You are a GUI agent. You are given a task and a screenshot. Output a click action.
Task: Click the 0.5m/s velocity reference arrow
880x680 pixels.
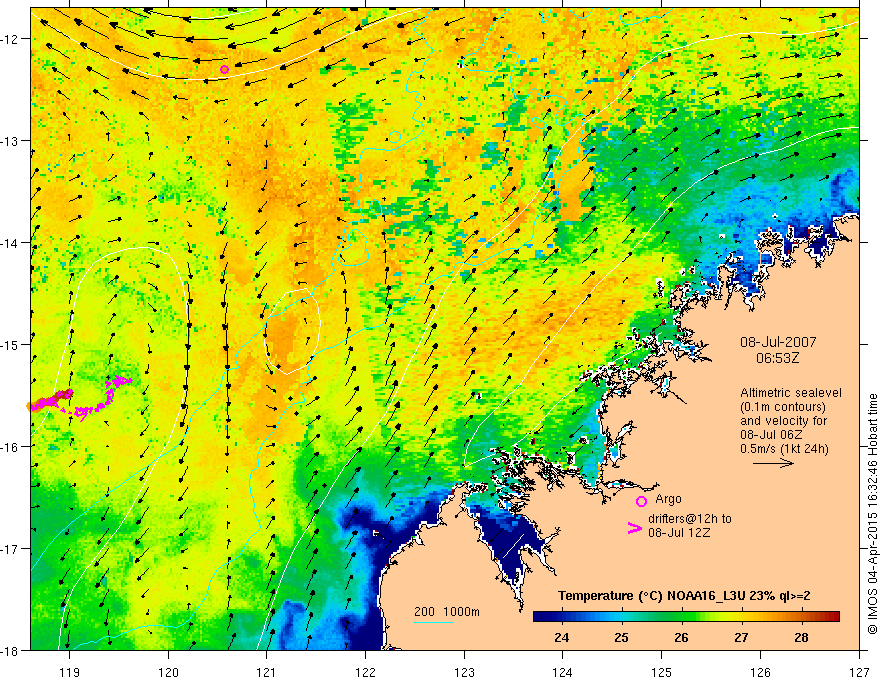pyautogui.click(x=773, y=463)
